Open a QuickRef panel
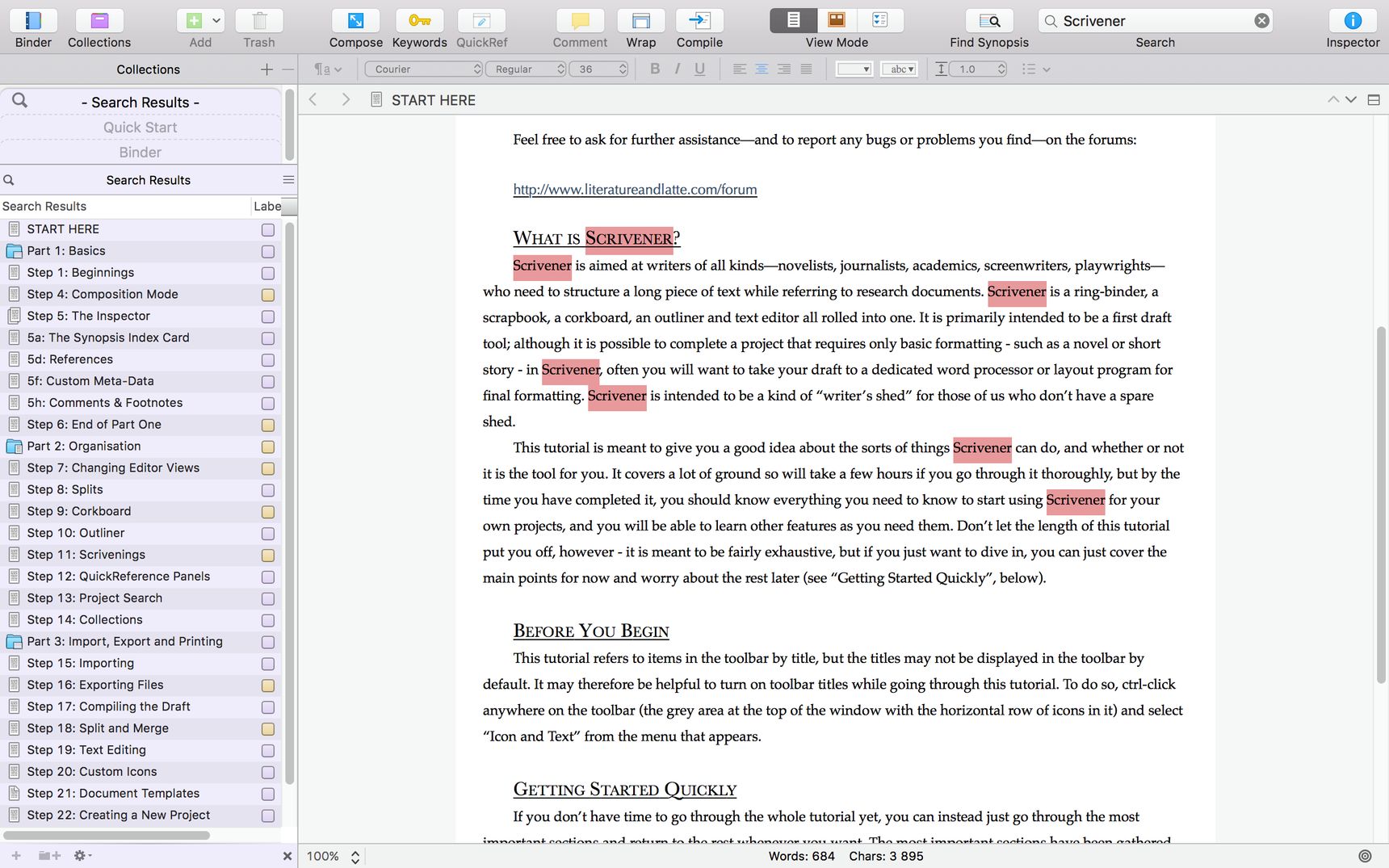 point(481,21)
